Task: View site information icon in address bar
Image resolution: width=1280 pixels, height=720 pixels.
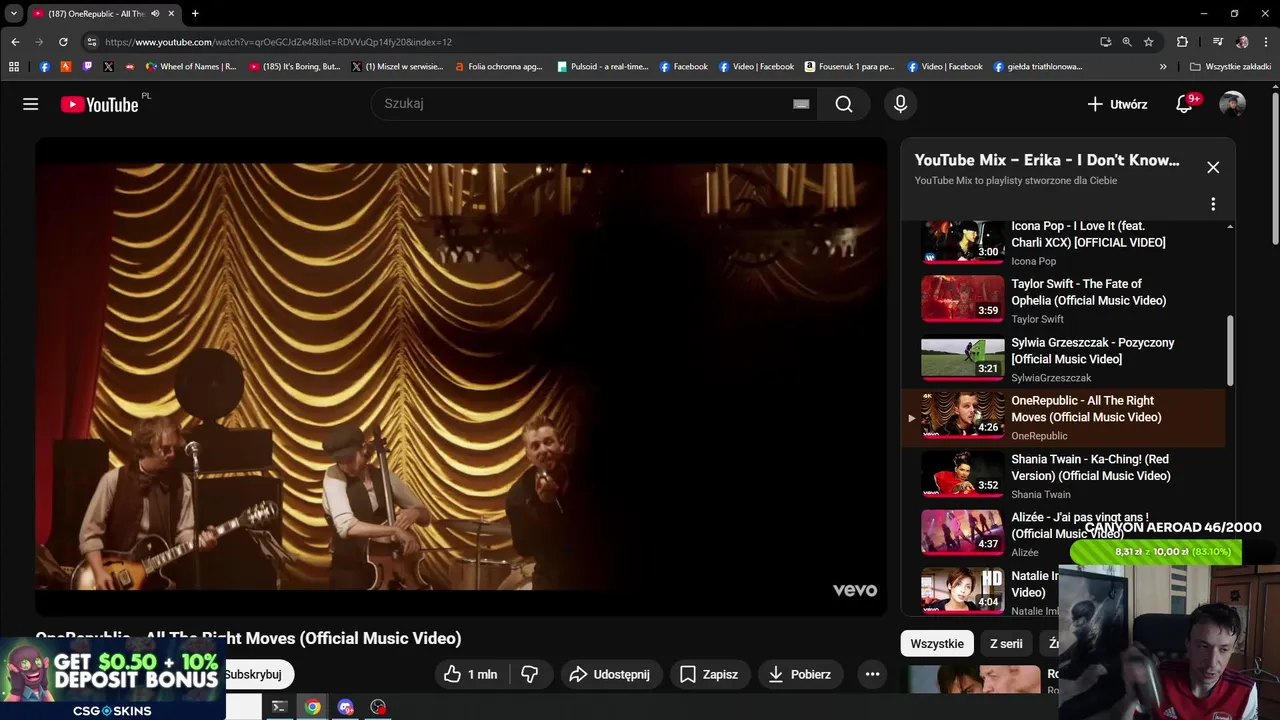Action: click(91, 42)
